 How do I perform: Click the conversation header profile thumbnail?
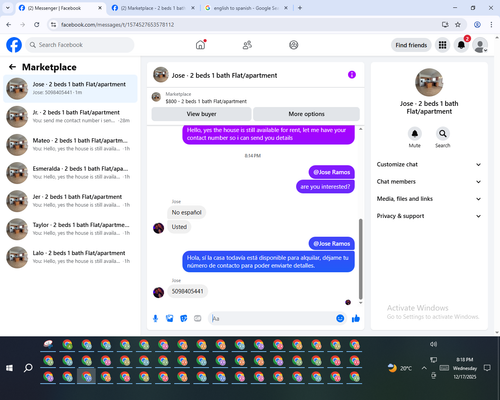click(161, 75)
